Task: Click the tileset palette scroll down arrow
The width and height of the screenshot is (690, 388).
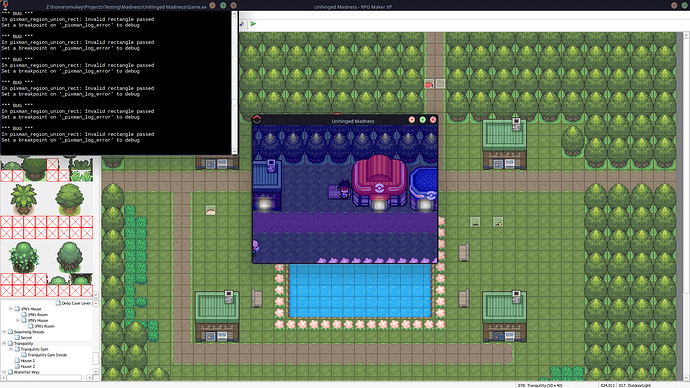Action: click(95, 294)
